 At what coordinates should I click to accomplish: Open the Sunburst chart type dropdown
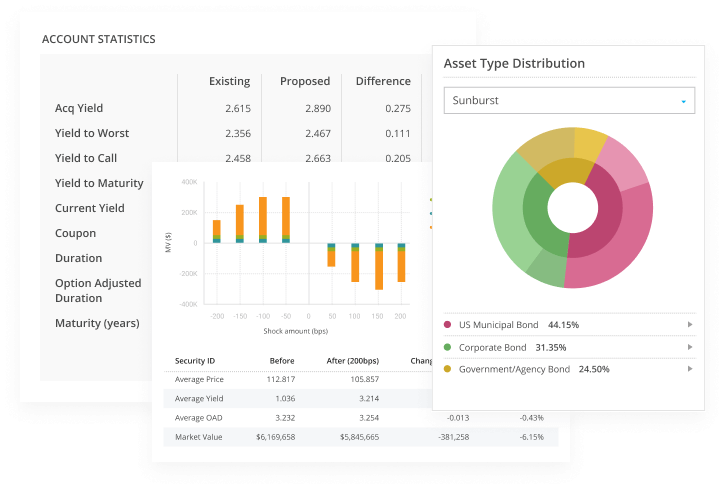point(560,101)
